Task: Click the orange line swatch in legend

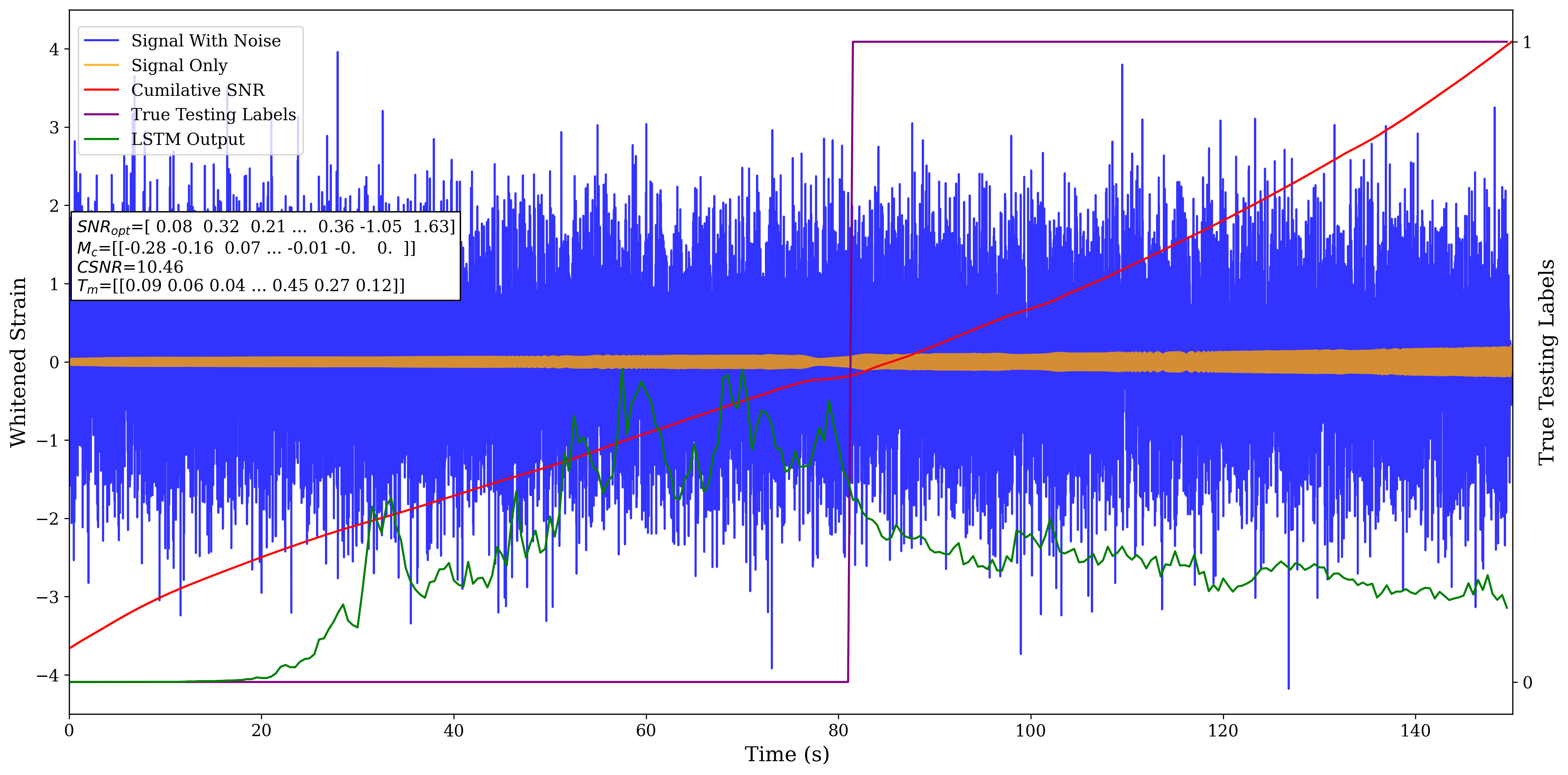Action: 102,65
